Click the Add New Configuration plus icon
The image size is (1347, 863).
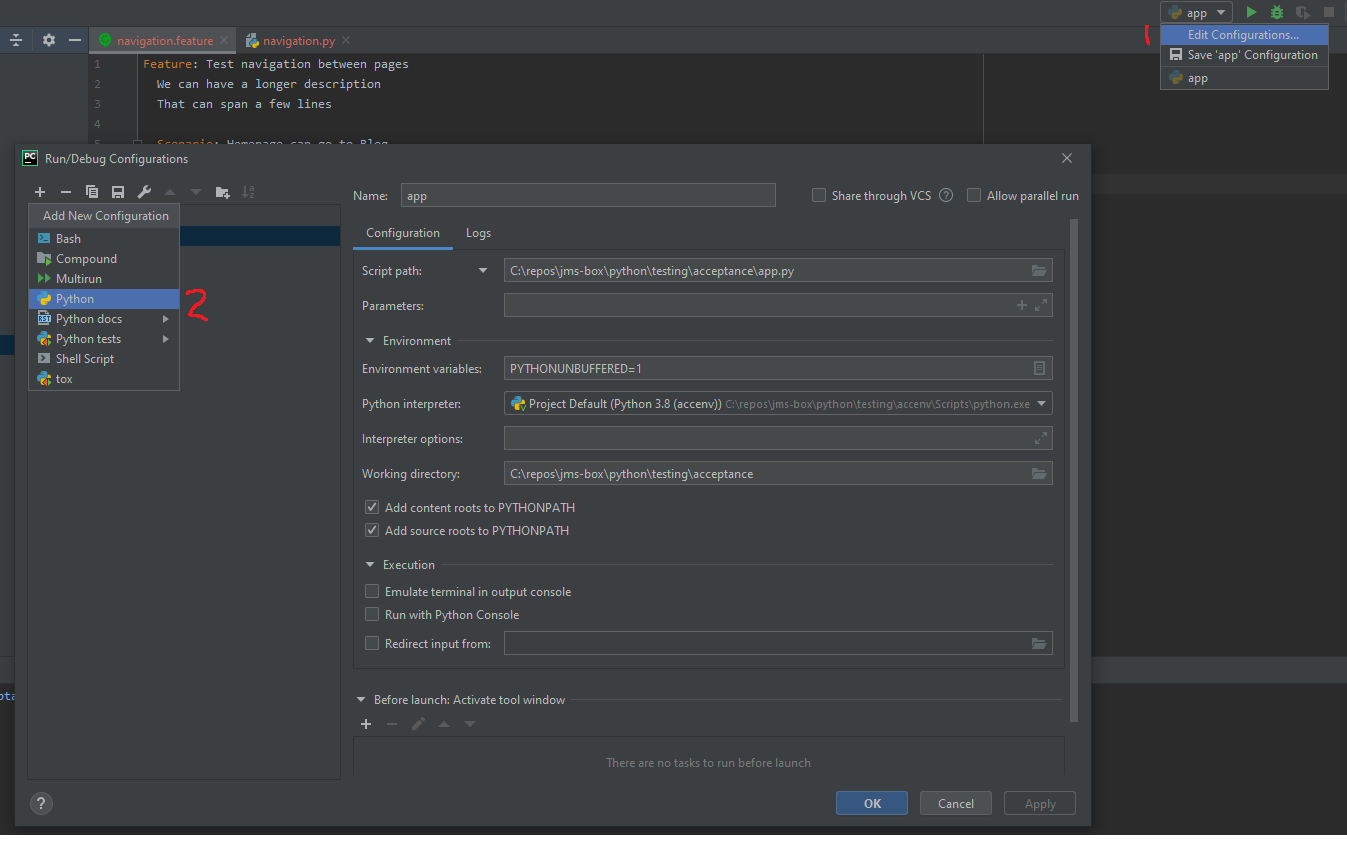click(x=40, y=192)
